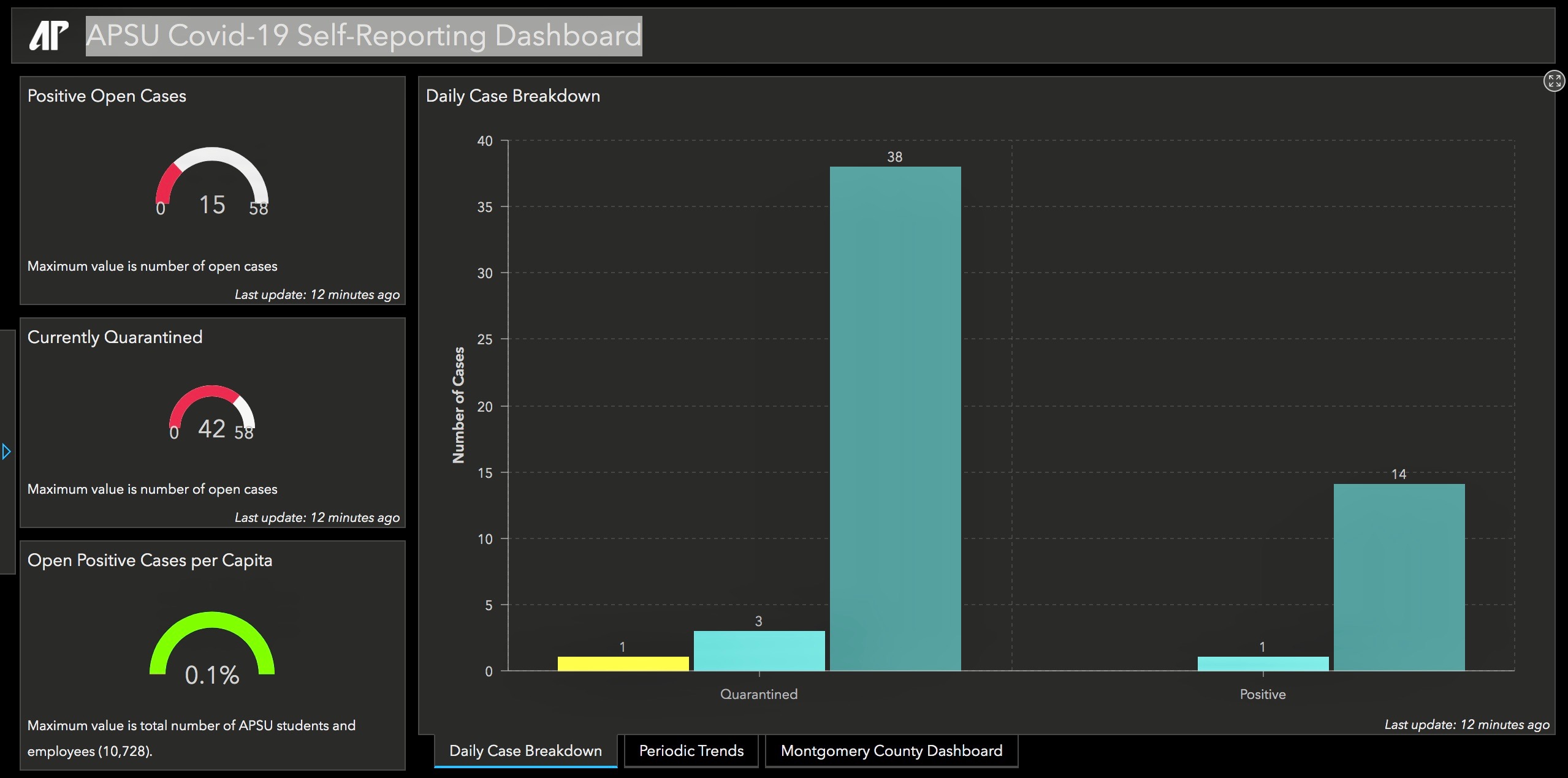Click the Currently Quarantined gauge showing 42
The image size is (1568, 778).
211,410
